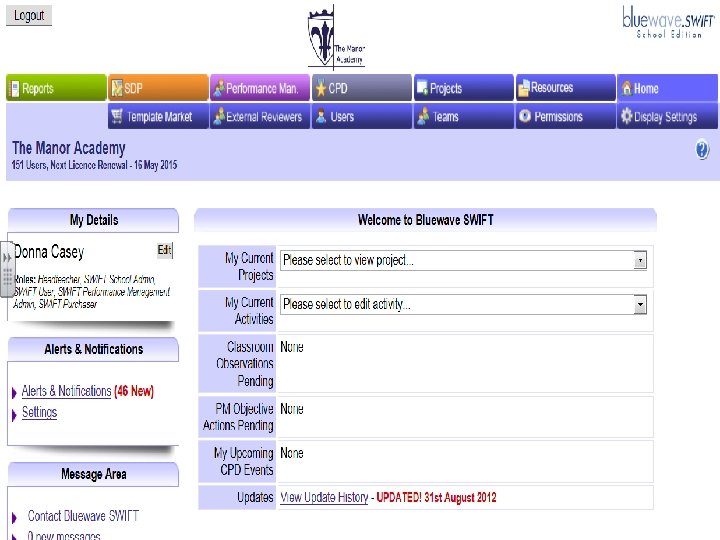Viewport: 720px width, 540px height.
Task: Click the My Current Projects dropdown arrow
Action: (x=640, y=260)
